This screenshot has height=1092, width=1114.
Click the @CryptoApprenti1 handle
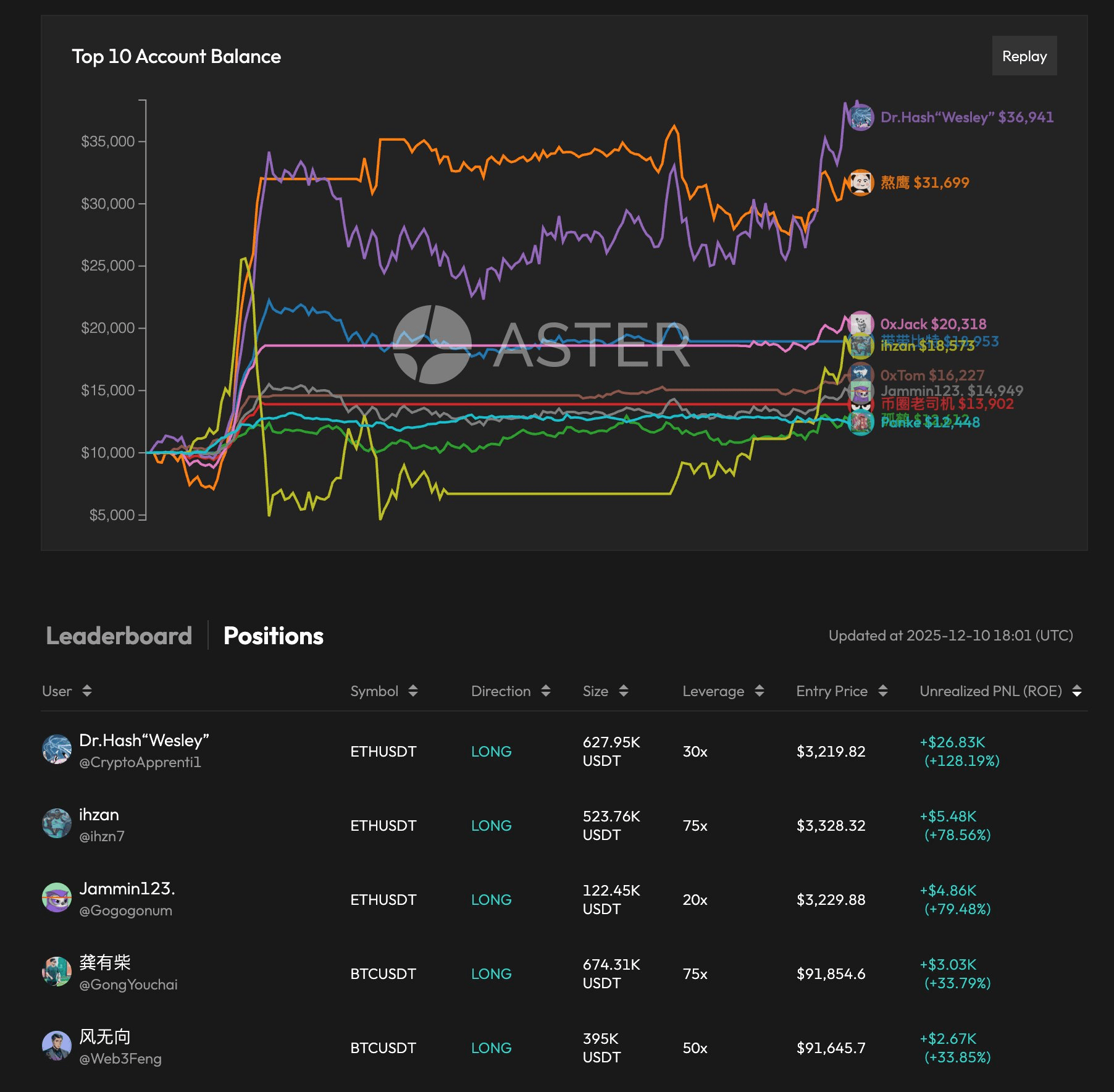tap(140, 762)
